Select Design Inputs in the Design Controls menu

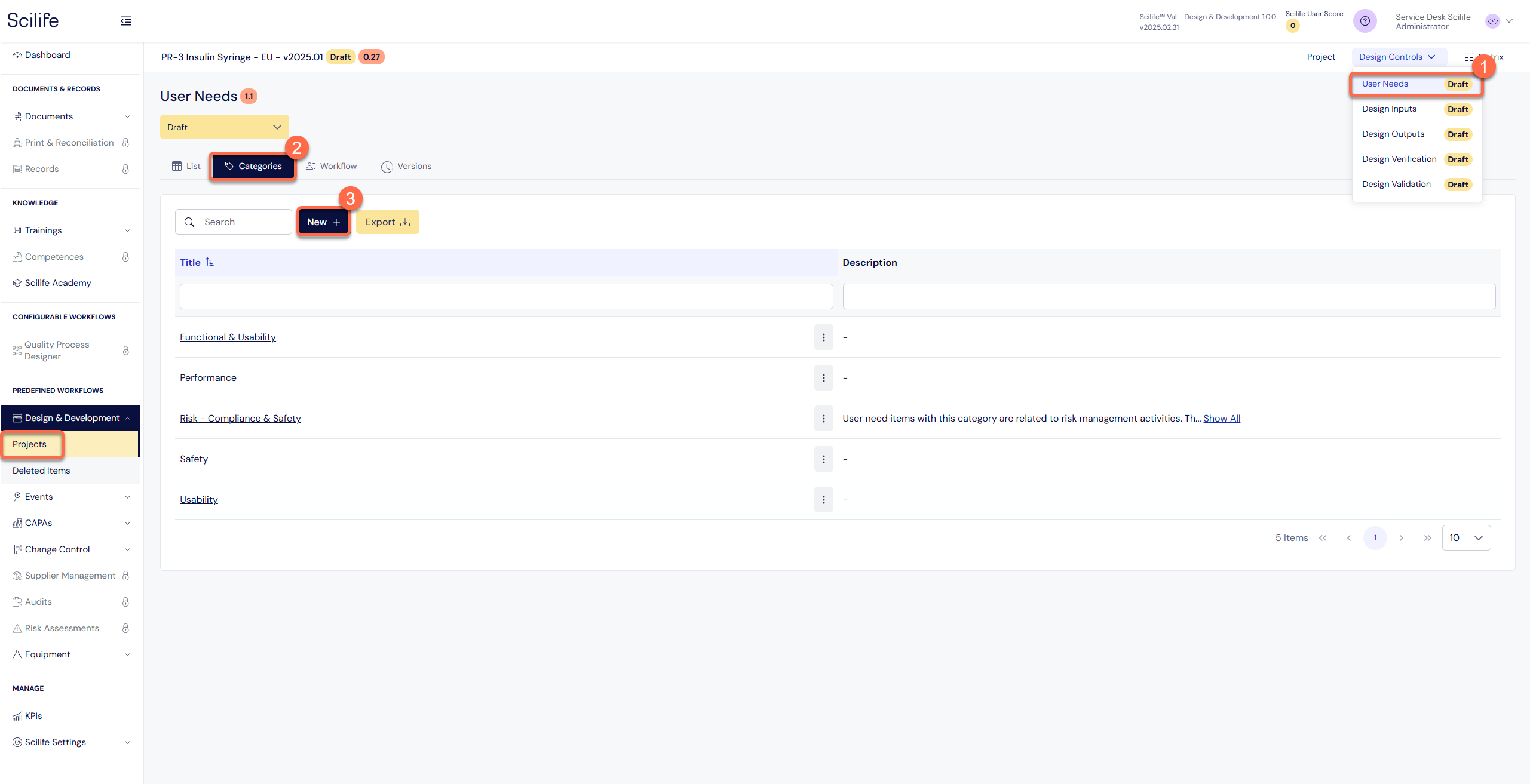[1416, 109]
